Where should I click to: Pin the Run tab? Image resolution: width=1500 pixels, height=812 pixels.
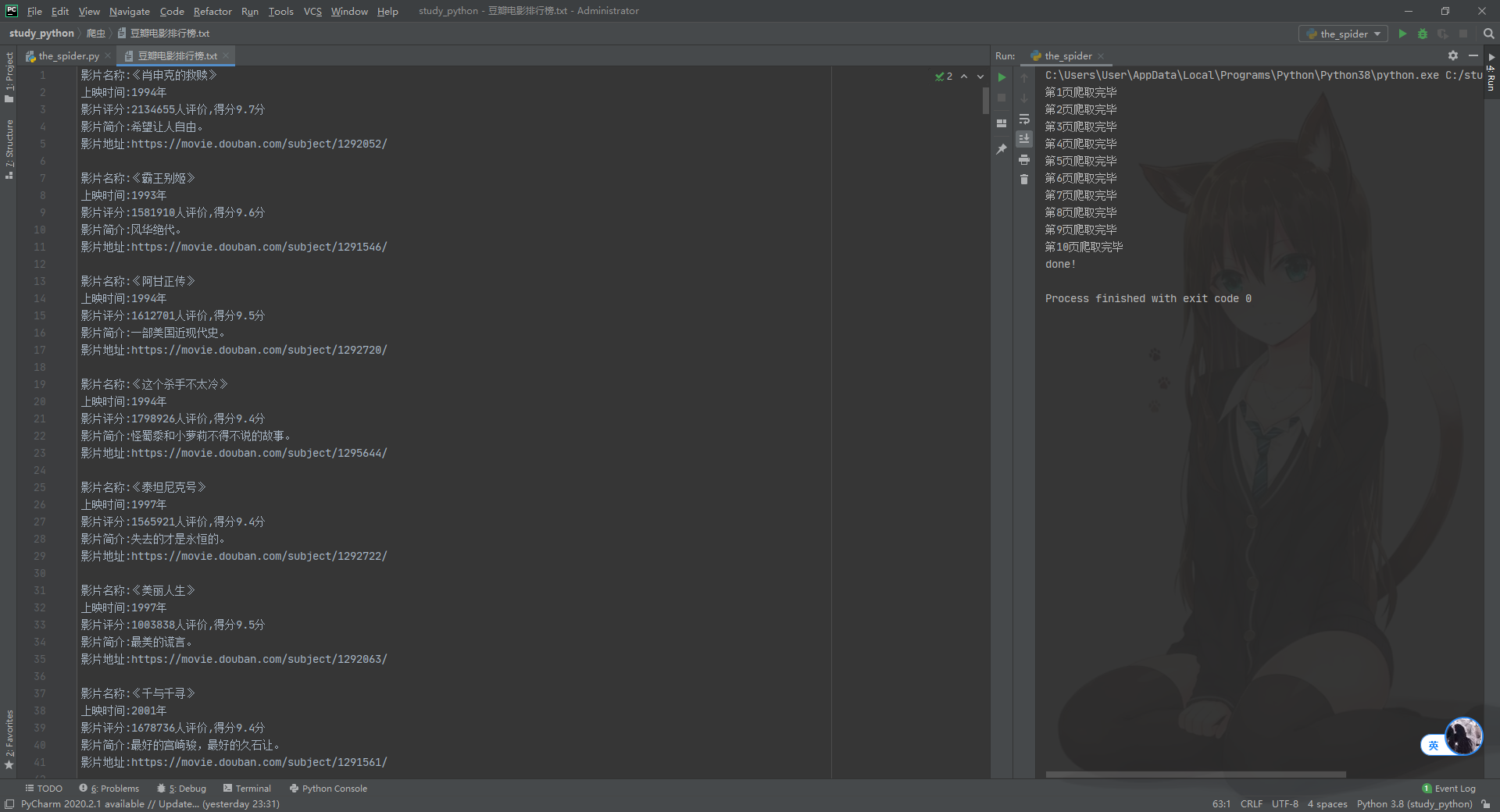point(1002,148)
